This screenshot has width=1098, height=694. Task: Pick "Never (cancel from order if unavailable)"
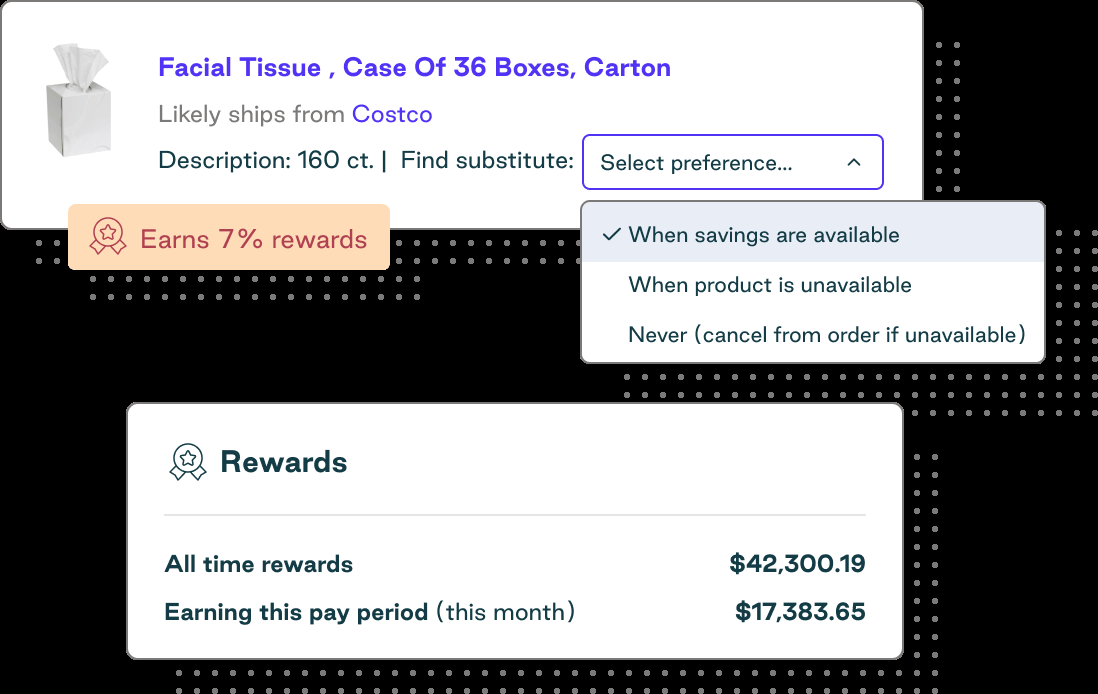tap(826, 335)
